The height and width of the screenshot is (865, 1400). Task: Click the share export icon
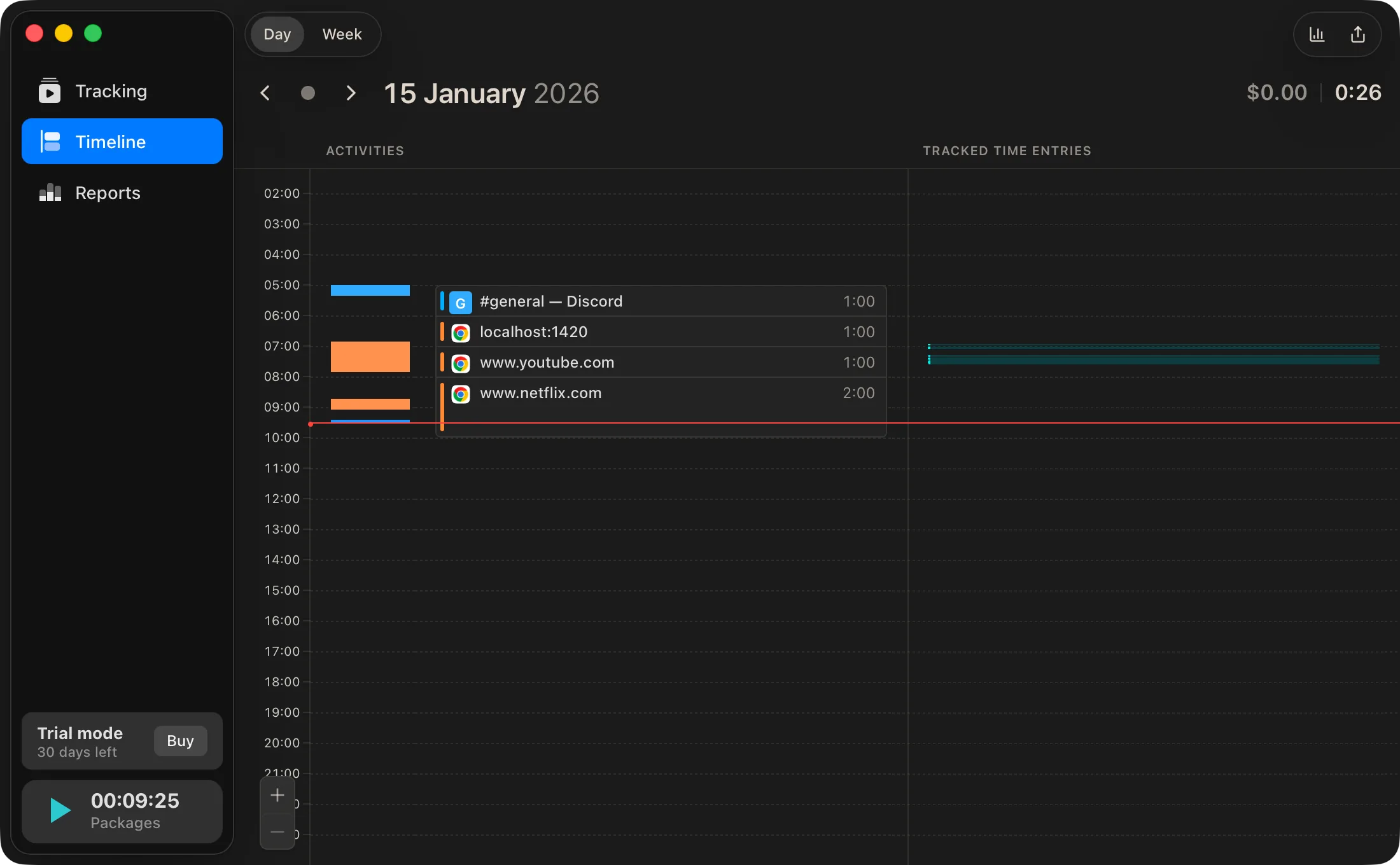(x=1358, y=34)
